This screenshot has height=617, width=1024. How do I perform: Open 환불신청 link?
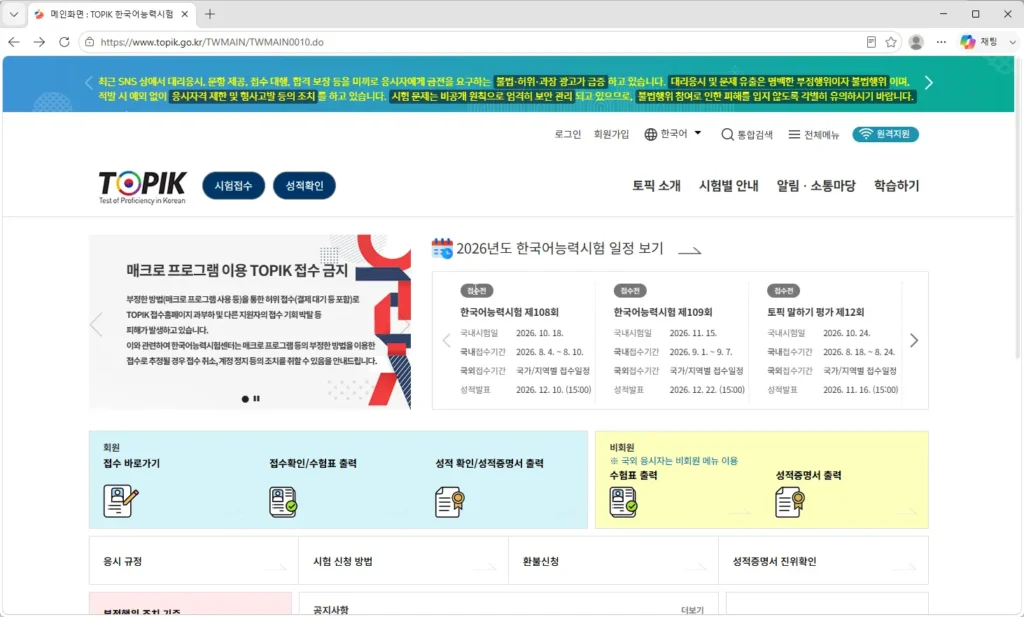pyautogui.click(x=613, y=561)
